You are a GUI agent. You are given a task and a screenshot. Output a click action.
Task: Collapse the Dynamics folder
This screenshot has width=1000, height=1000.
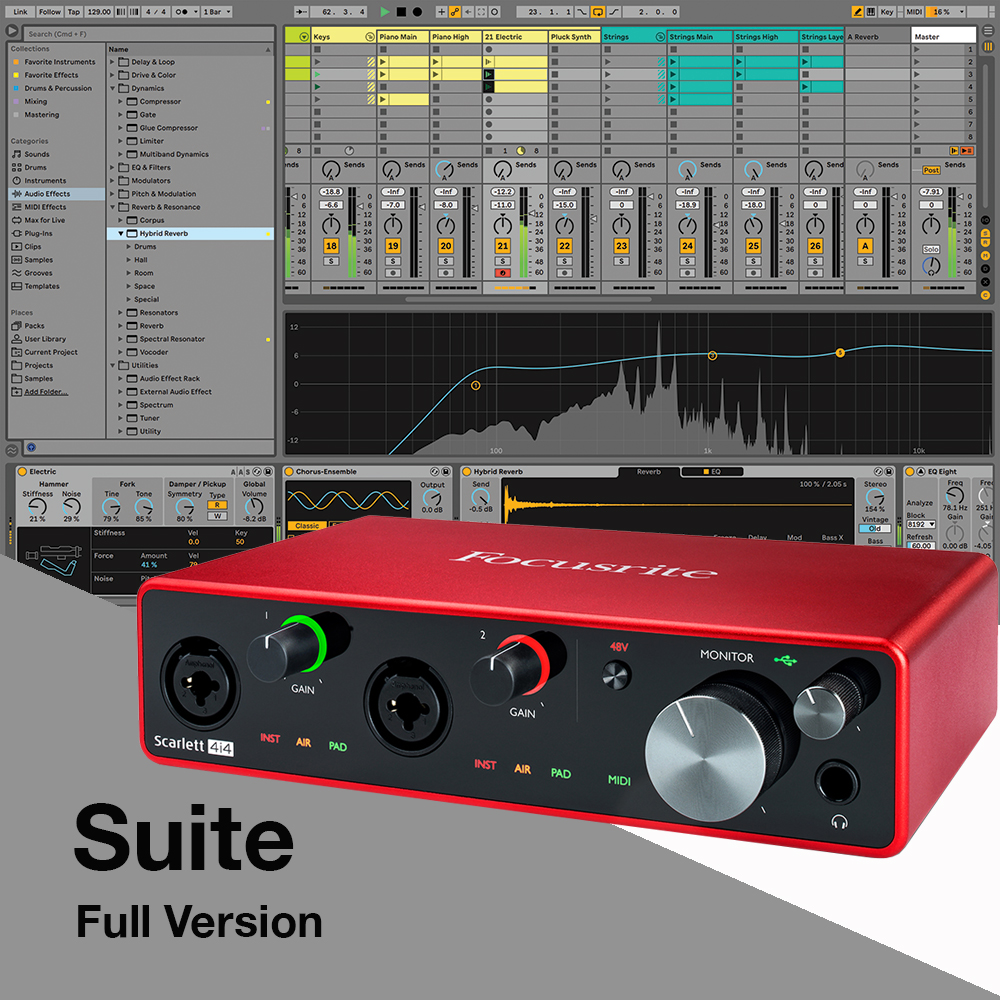112,89
